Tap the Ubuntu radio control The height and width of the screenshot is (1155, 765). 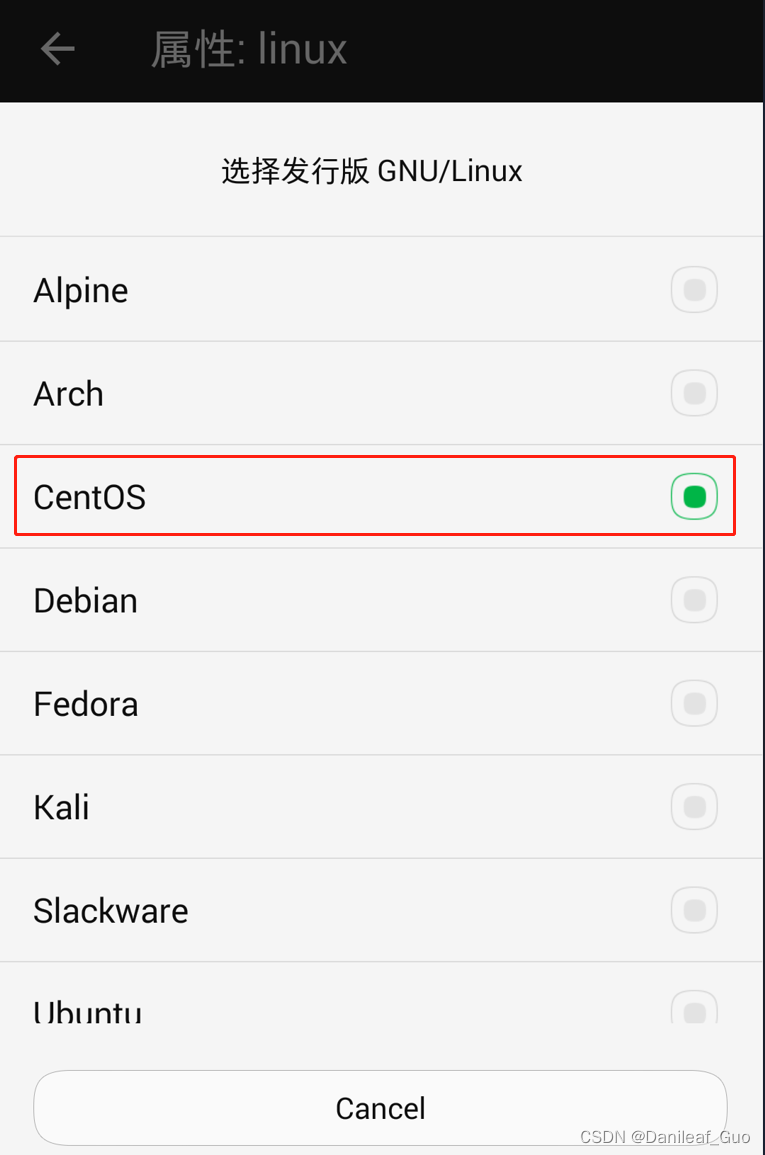tap(694, 1010)
